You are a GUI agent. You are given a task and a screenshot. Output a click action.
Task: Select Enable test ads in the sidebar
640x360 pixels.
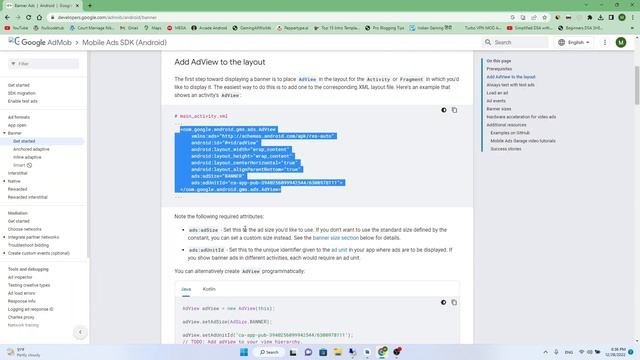(22, 101)
